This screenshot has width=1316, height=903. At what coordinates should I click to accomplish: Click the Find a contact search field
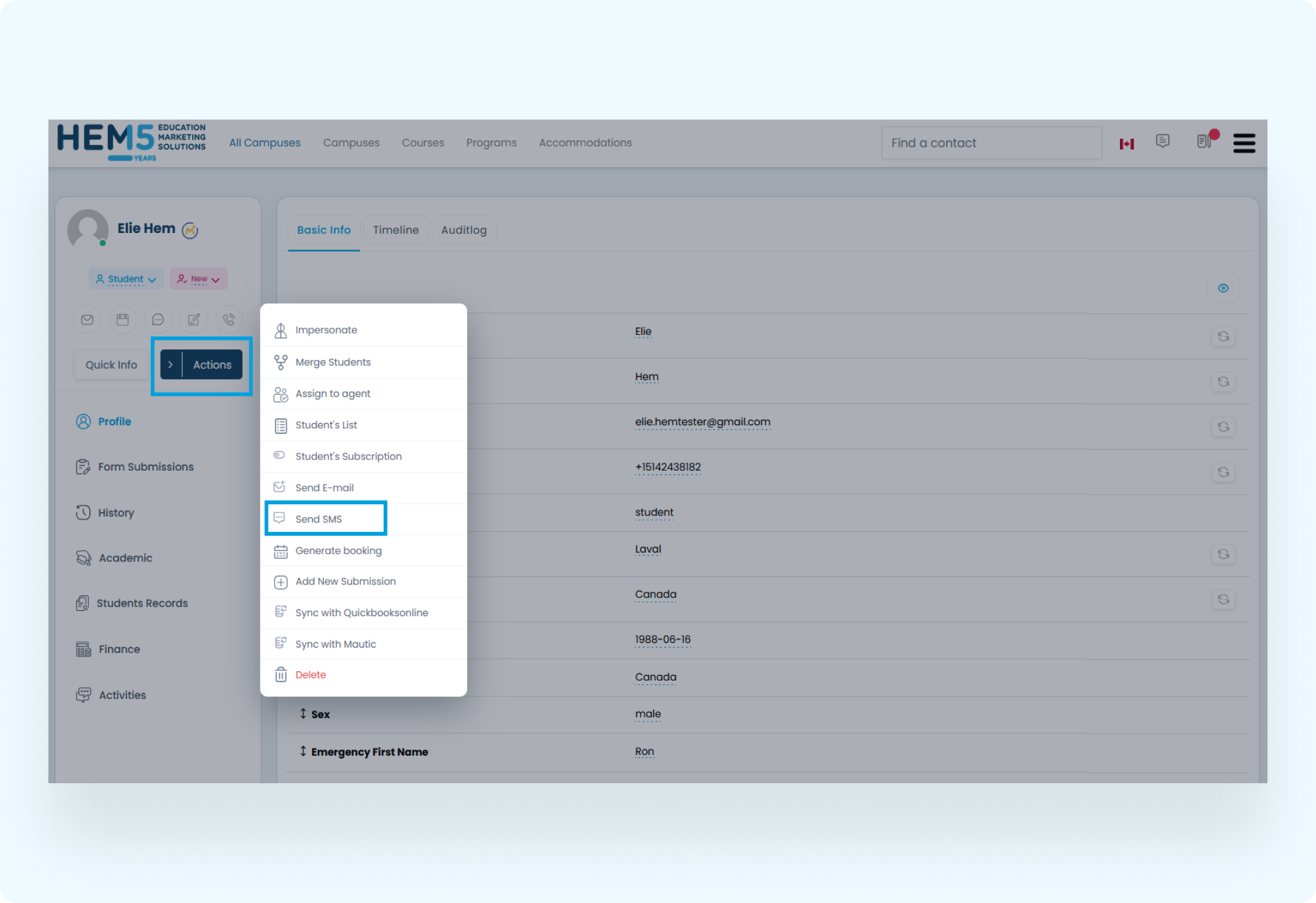tap(991, 143)
